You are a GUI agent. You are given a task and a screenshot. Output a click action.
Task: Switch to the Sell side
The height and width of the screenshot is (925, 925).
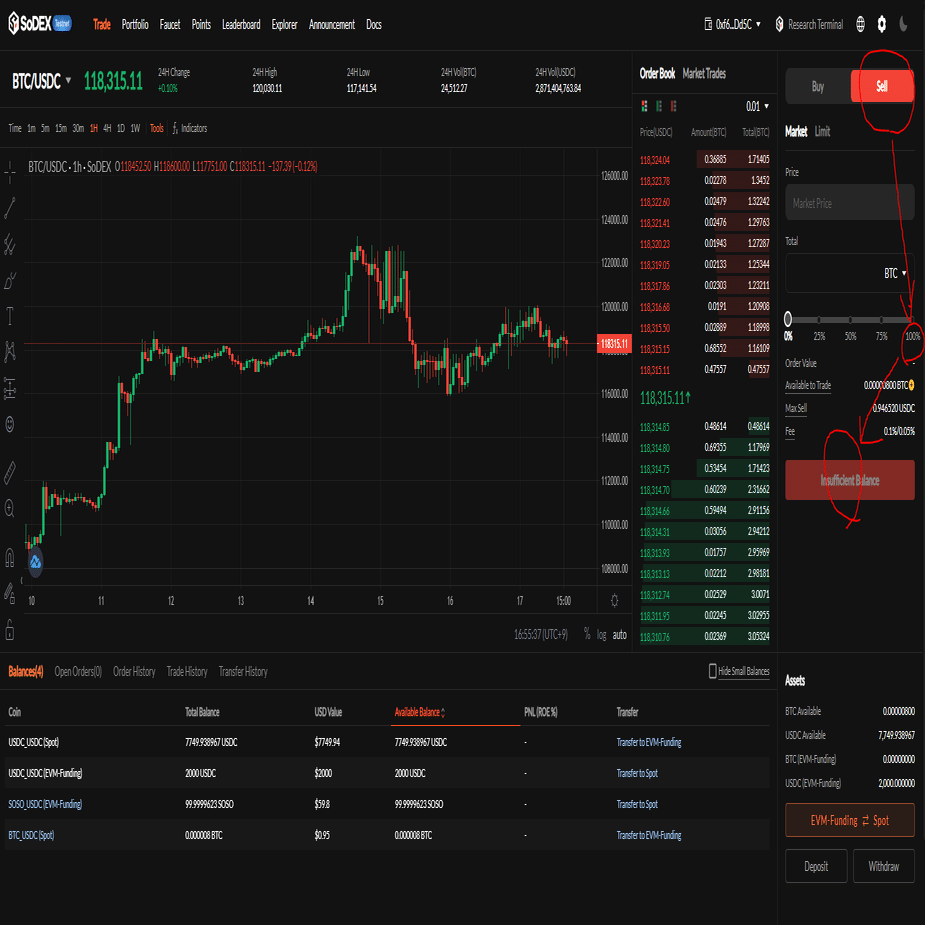[x=882, y=86]
